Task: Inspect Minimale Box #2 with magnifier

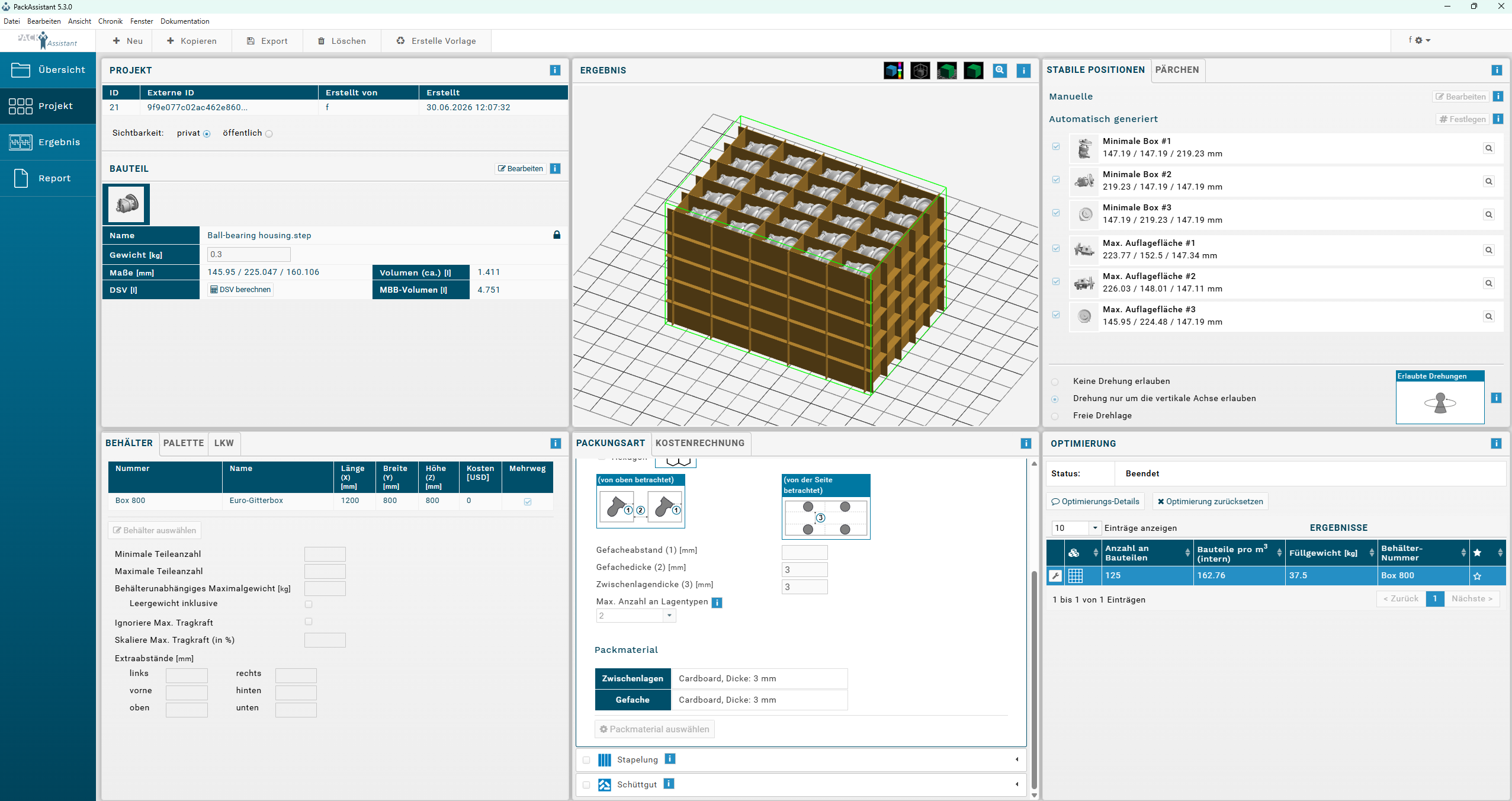Action: tap(1488, 181)
